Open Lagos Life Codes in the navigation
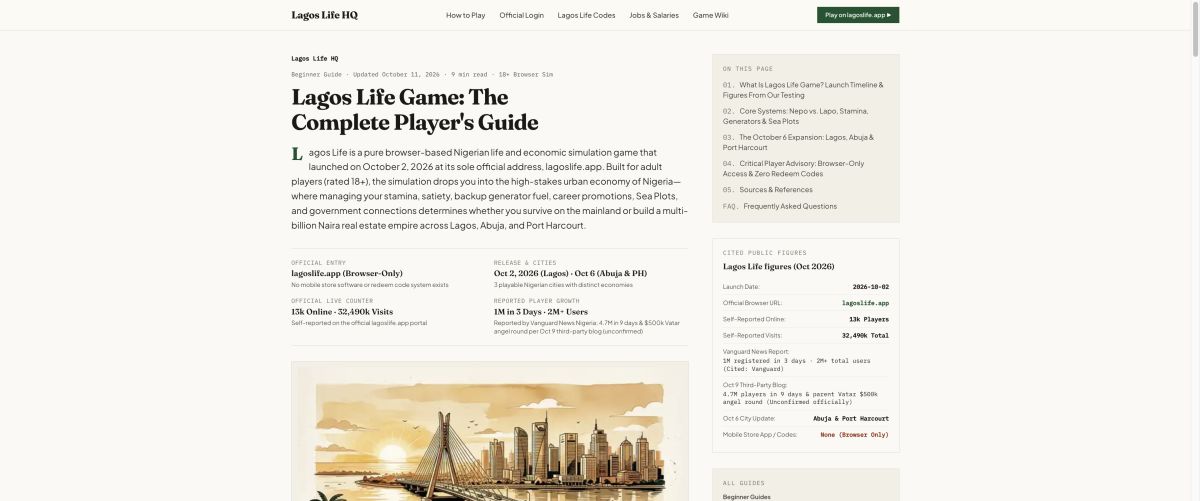Image resolution: width=1200 pixels, height=501 pixels. [x=587, y=15]
